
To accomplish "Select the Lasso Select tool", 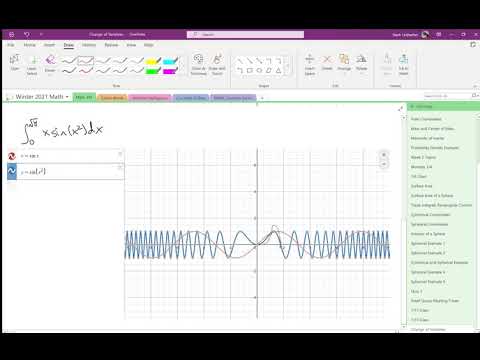I will (32, 65).
